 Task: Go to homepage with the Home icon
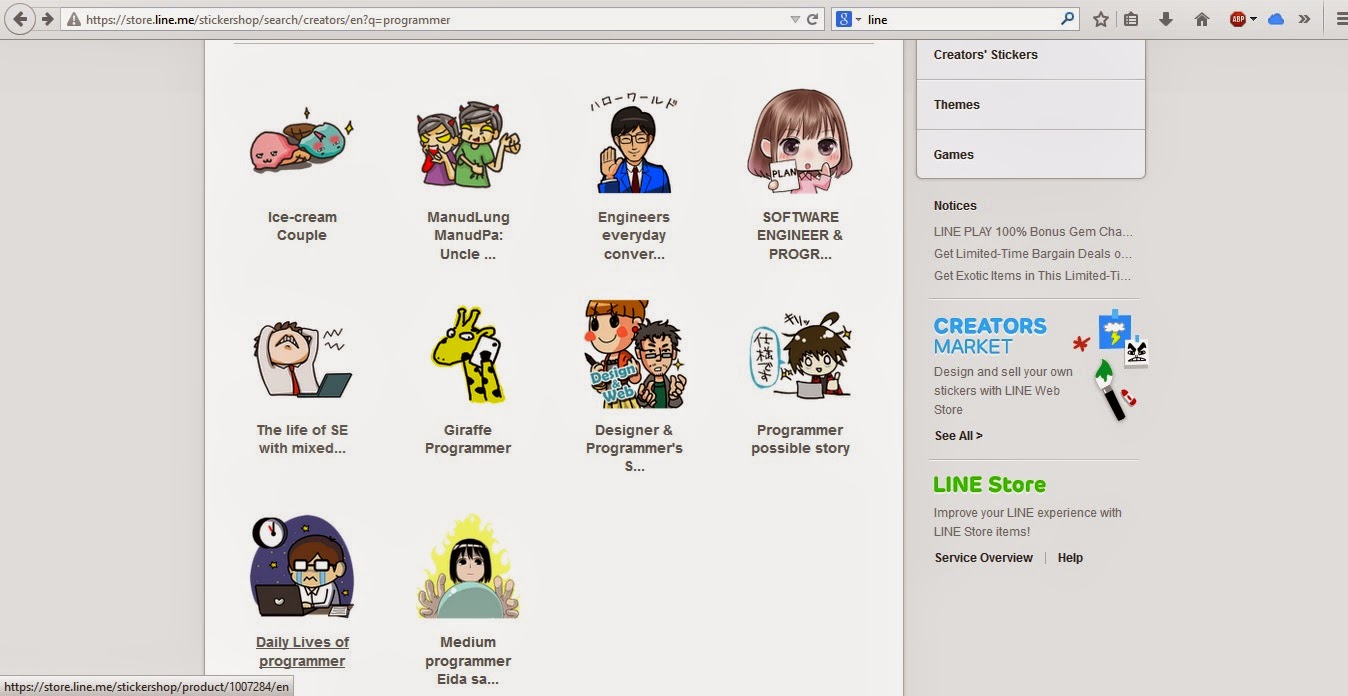1201,18
